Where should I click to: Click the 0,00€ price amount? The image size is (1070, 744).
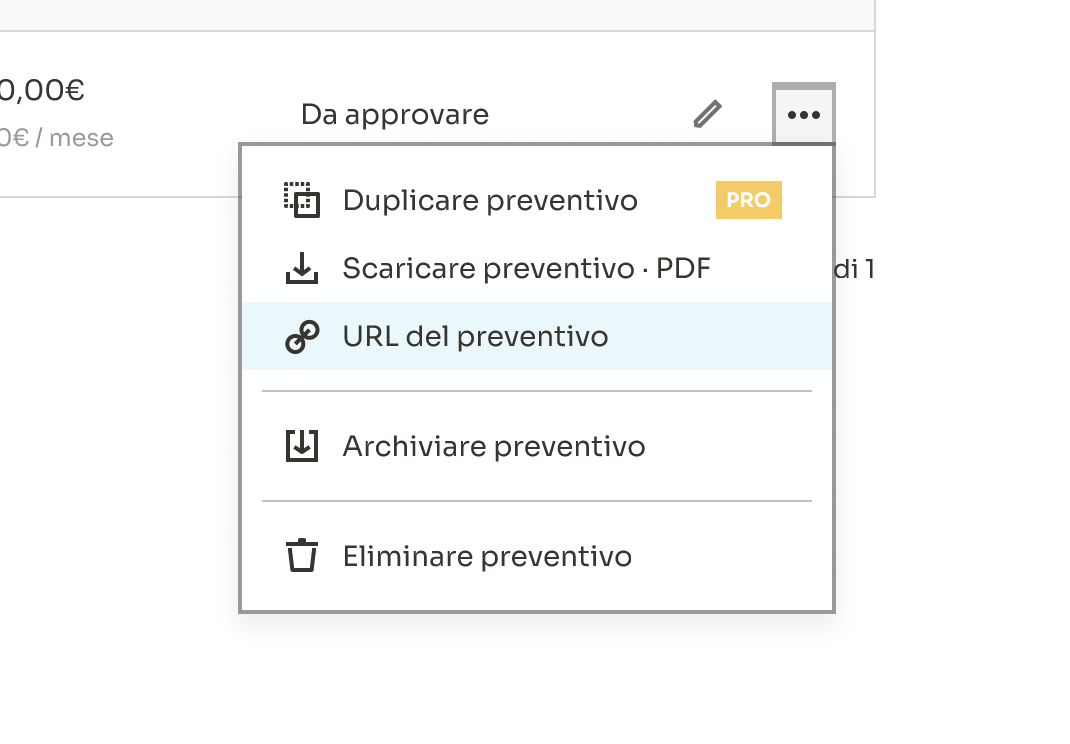[41, 91]
